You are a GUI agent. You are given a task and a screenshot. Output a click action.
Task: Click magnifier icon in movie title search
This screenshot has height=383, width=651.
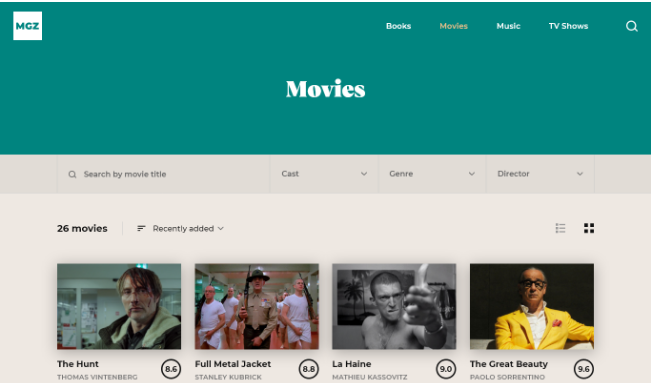click(x=72, y=174)
